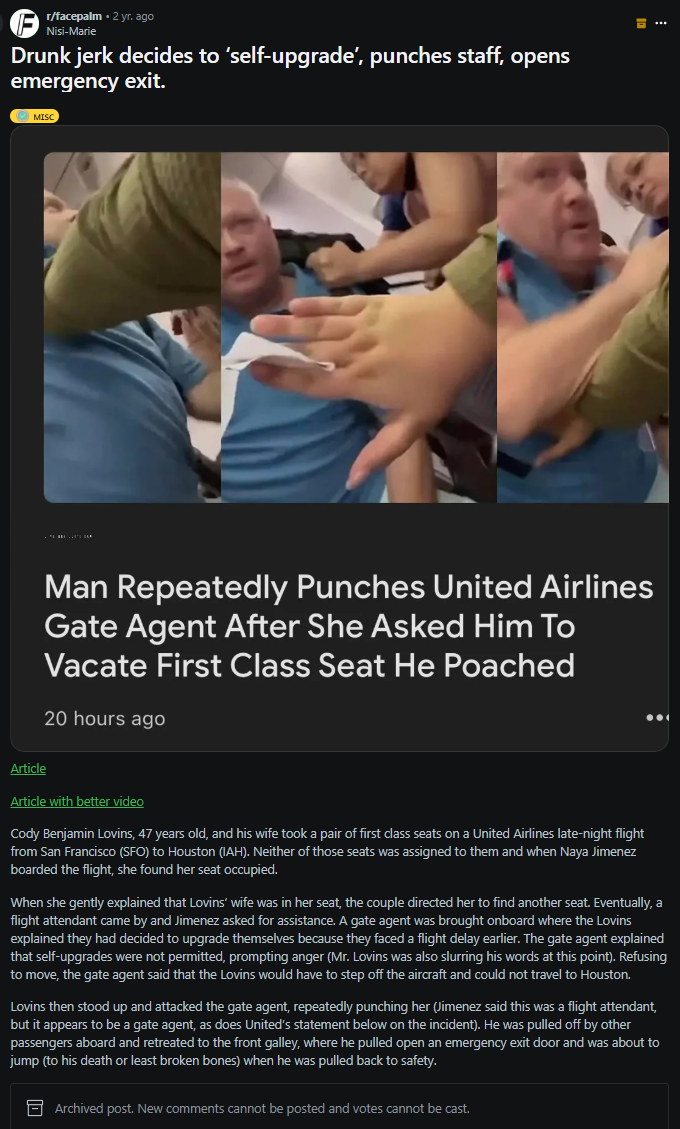This screenshot has height=1129, width=680.
Task: View the left thumbnail with green sleeve
Action: [133, 328]
